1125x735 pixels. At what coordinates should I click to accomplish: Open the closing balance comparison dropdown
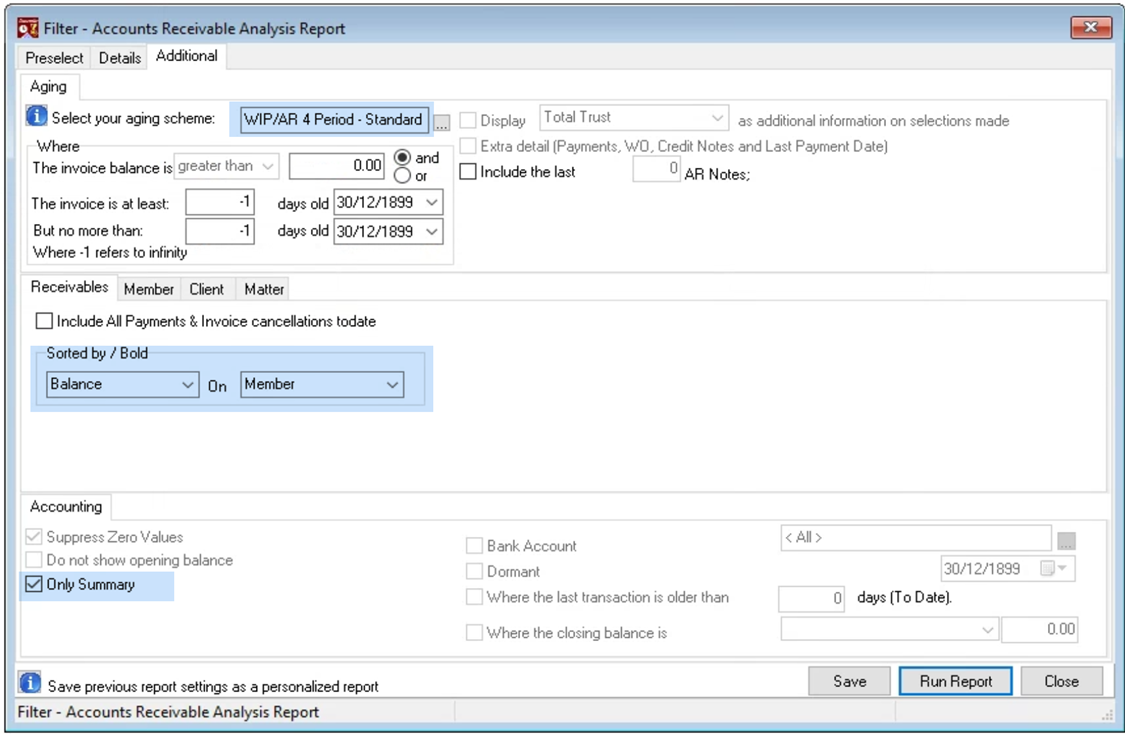point(988,630)
